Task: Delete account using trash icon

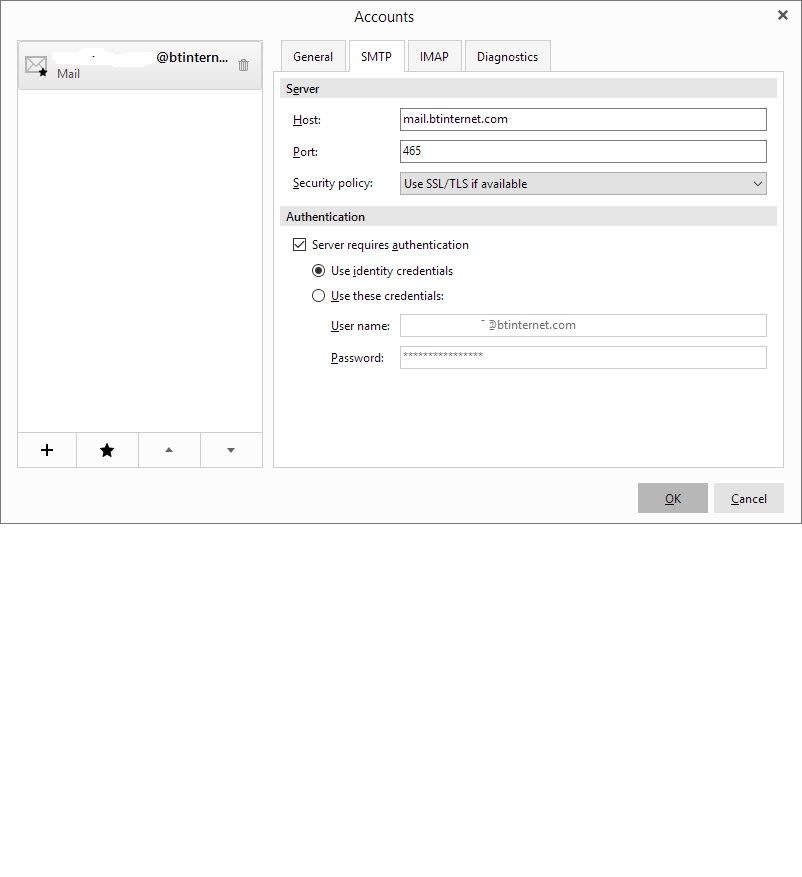Action: (x=243, y=65)
